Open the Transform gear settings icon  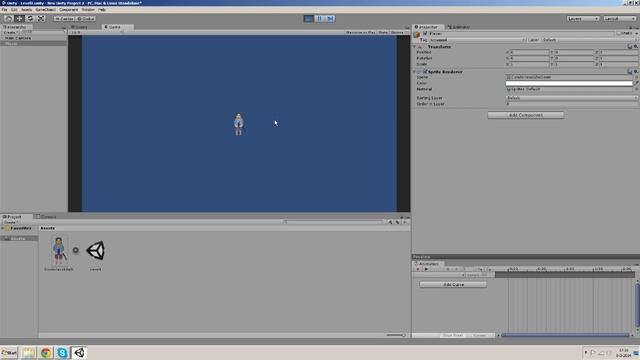point(636,47)
